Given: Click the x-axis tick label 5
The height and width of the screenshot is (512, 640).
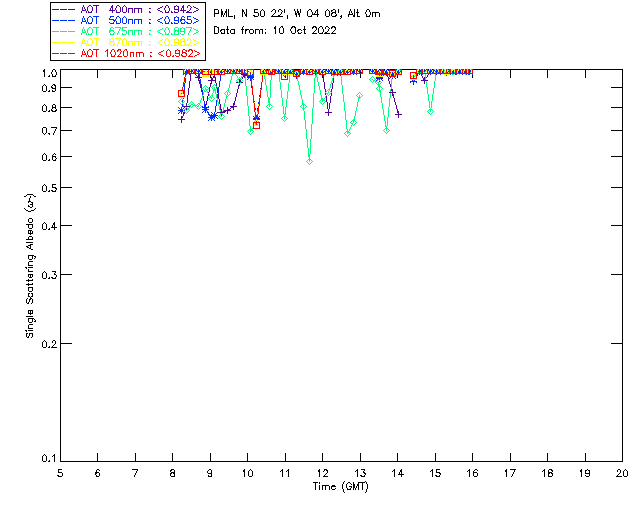Looking at the screenshot, I should 60,473.
